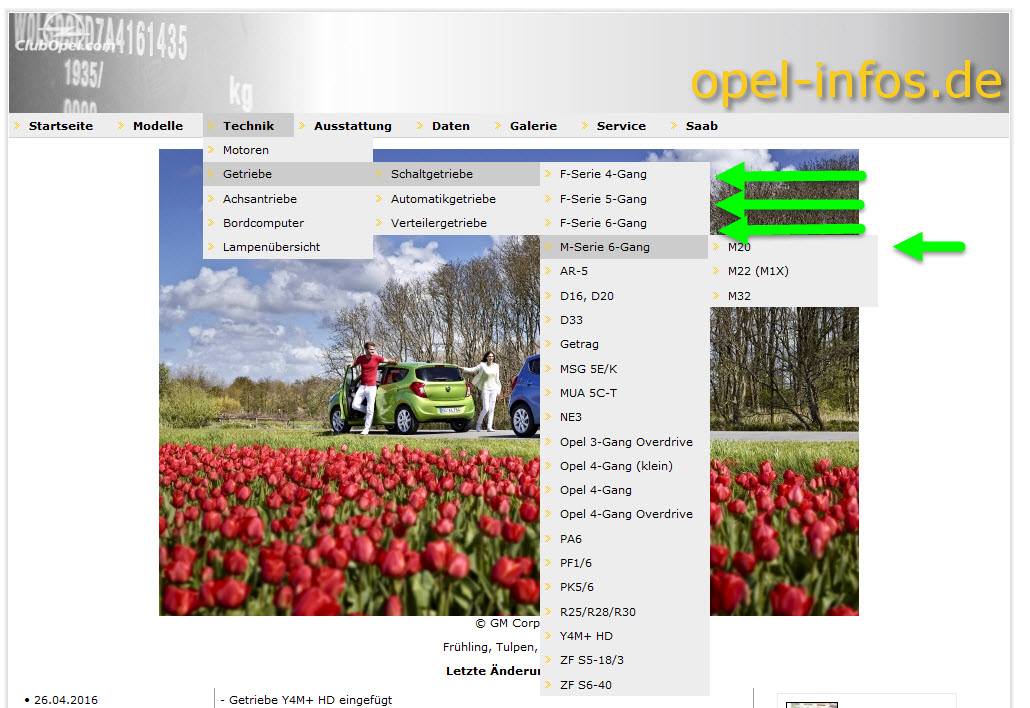Open the MSG 5E/K entry
The width and height of the screenshot is (1030, 708).
pos(625,368)
